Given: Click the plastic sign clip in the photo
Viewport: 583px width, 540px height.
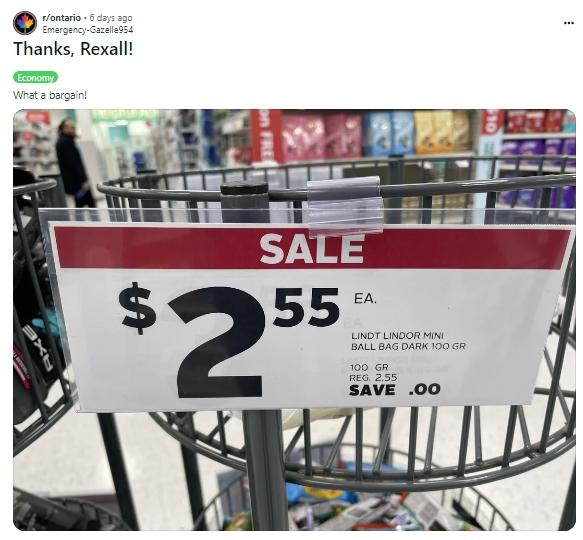Looking at the screenshot, I should (345, 207).
